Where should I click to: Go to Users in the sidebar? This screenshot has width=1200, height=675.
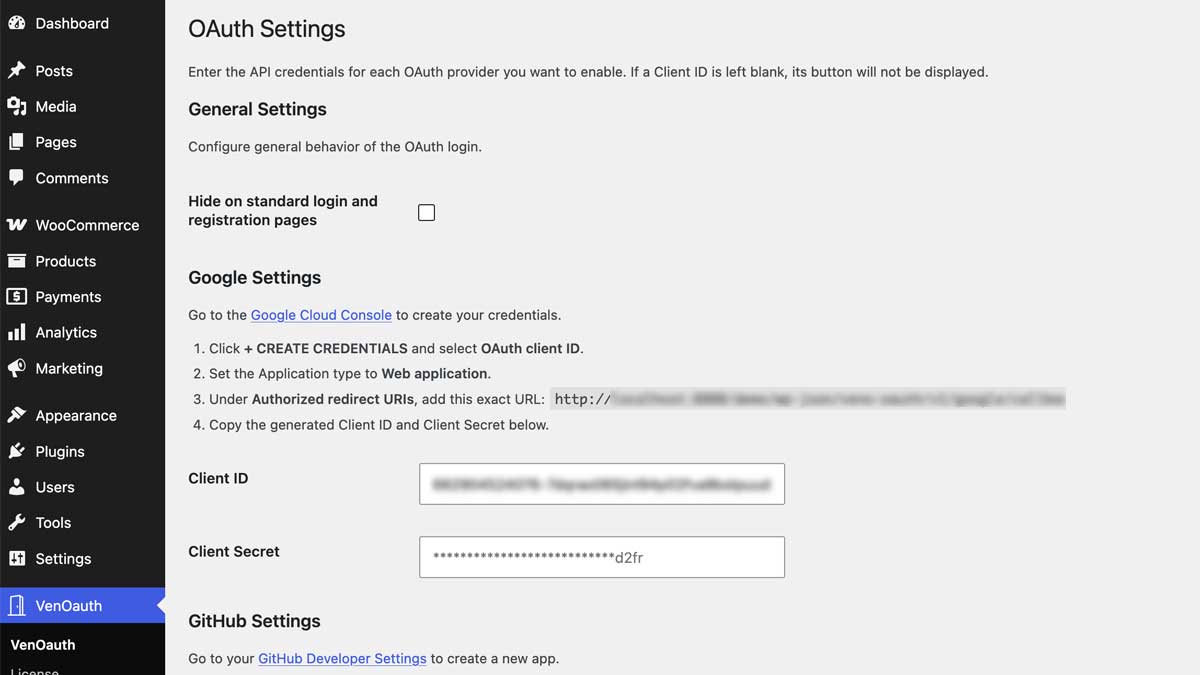(82, 487)
